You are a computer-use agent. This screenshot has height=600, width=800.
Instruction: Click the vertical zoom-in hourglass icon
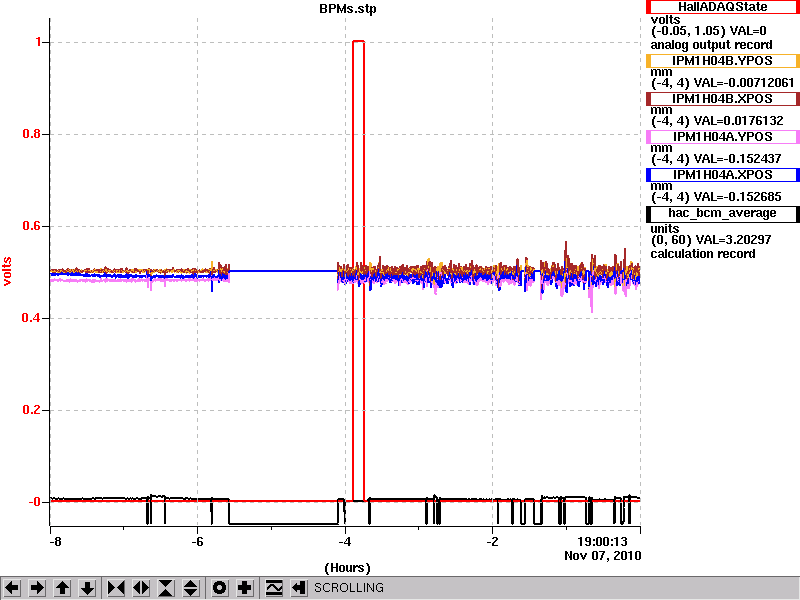(166, 588)
